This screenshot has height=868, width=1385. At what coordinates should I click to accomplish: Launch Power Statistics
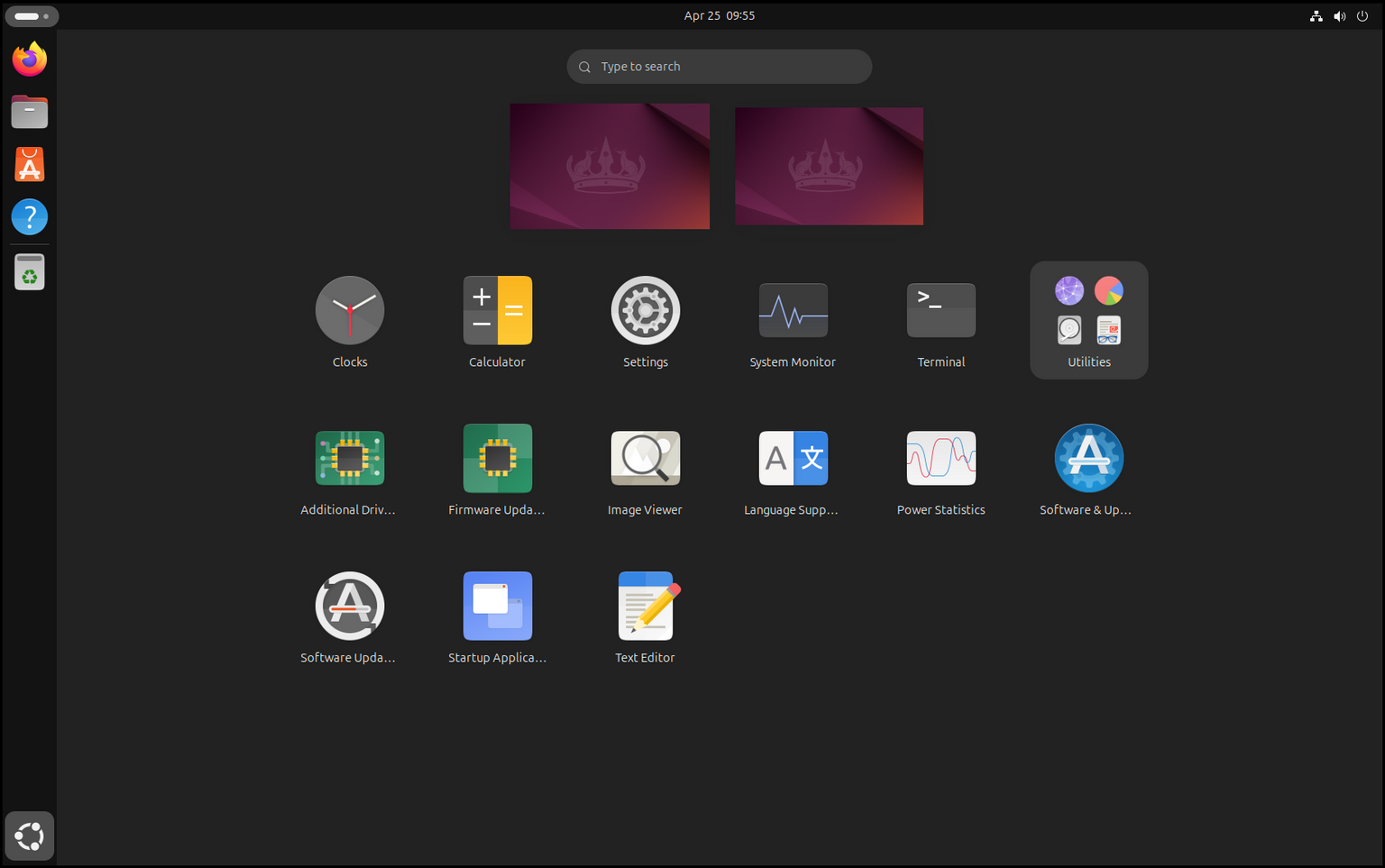click(x=940, y=459)
